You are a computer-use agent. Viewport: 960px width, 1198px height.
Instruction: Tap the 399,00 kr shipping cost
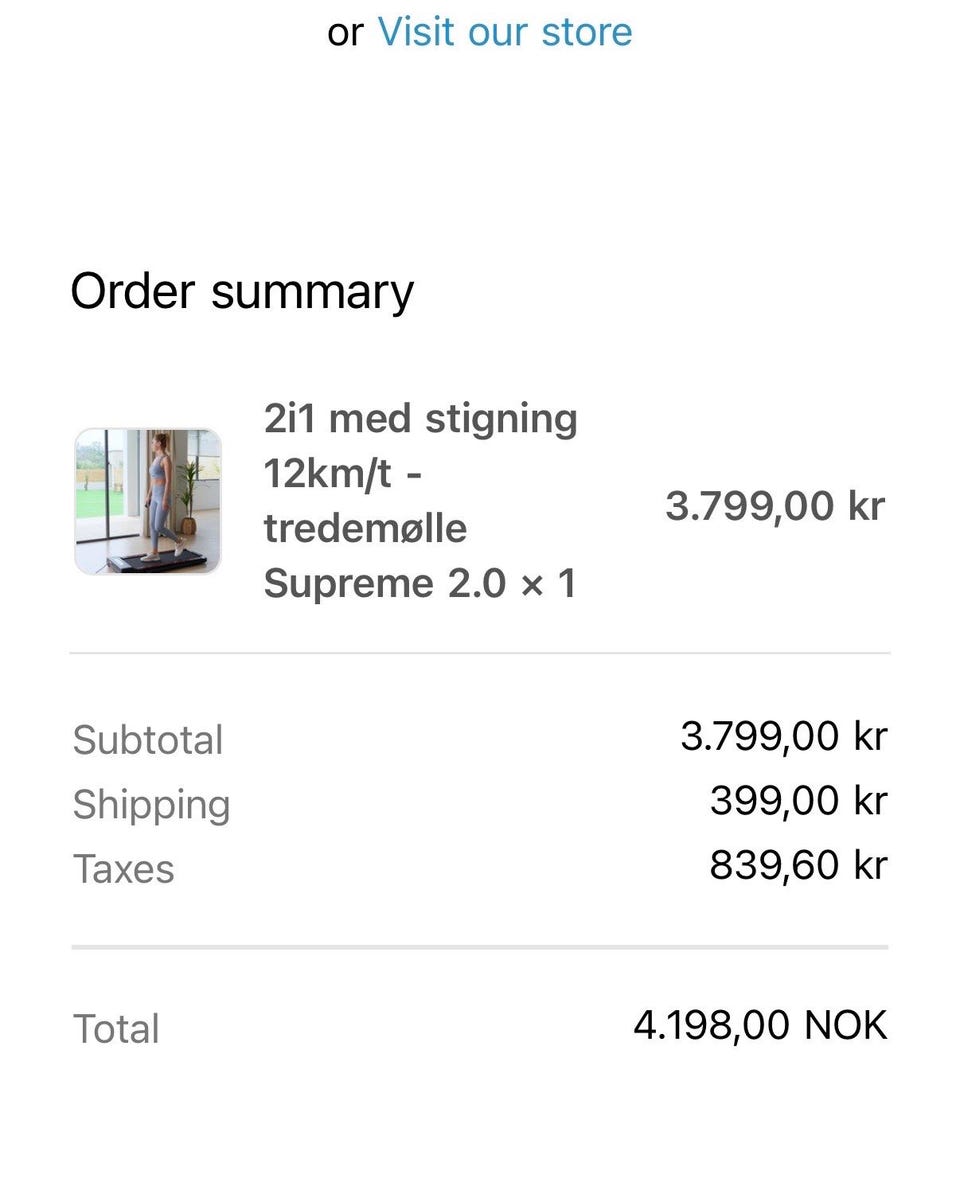[799, 801]
